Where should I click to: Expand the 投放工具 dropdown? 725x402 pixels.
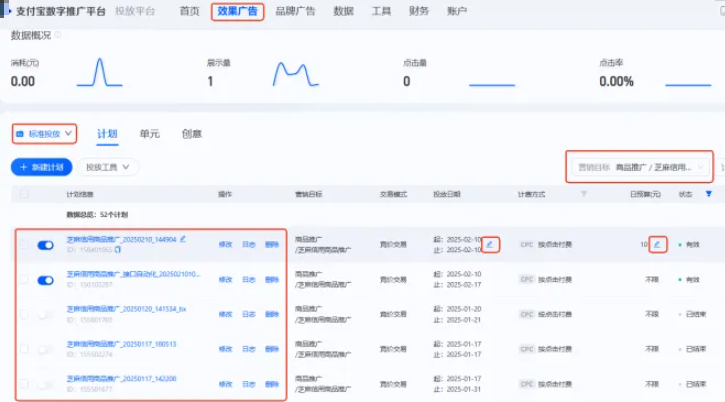coord(107,167)
